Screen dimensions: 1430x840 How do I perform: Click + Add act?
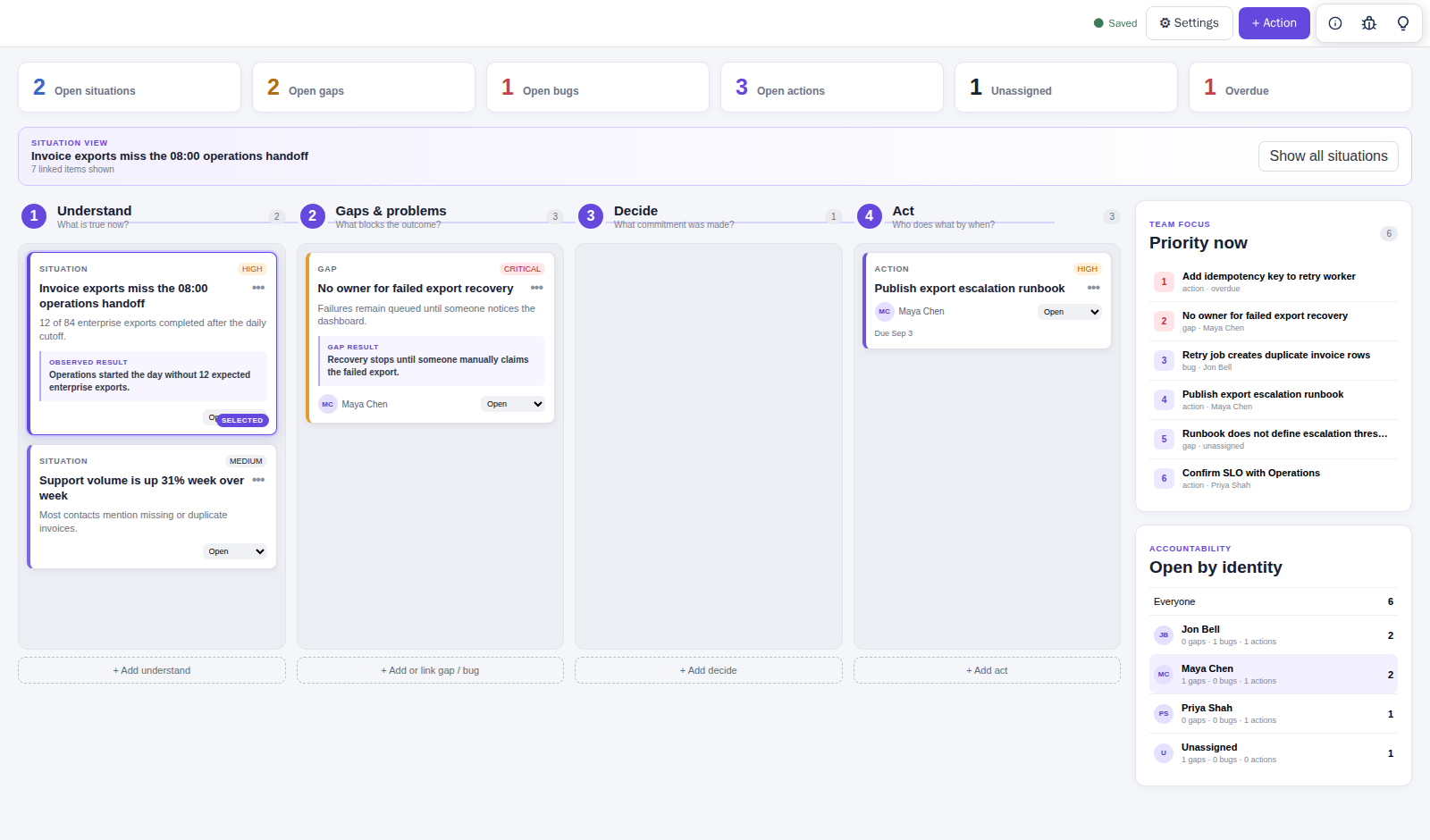(x=987, y=670)
